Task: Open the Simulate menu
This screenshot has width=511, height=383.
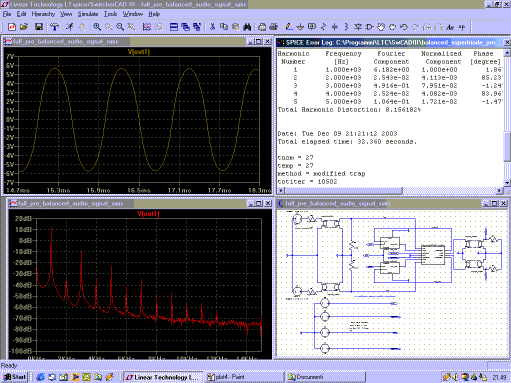Action: (88, 14)
